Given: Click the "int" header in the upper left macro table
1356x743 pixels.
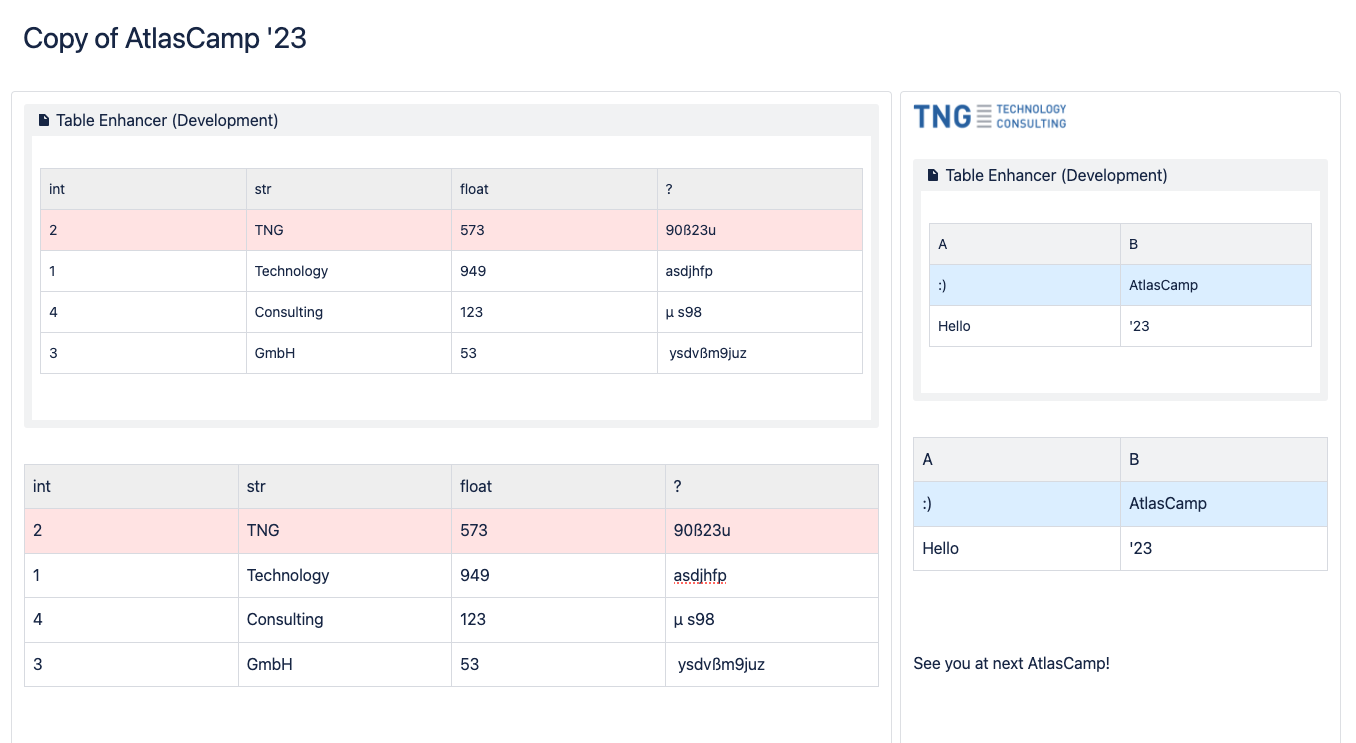Looking at the screenshot, I should (x=57, y=189).
